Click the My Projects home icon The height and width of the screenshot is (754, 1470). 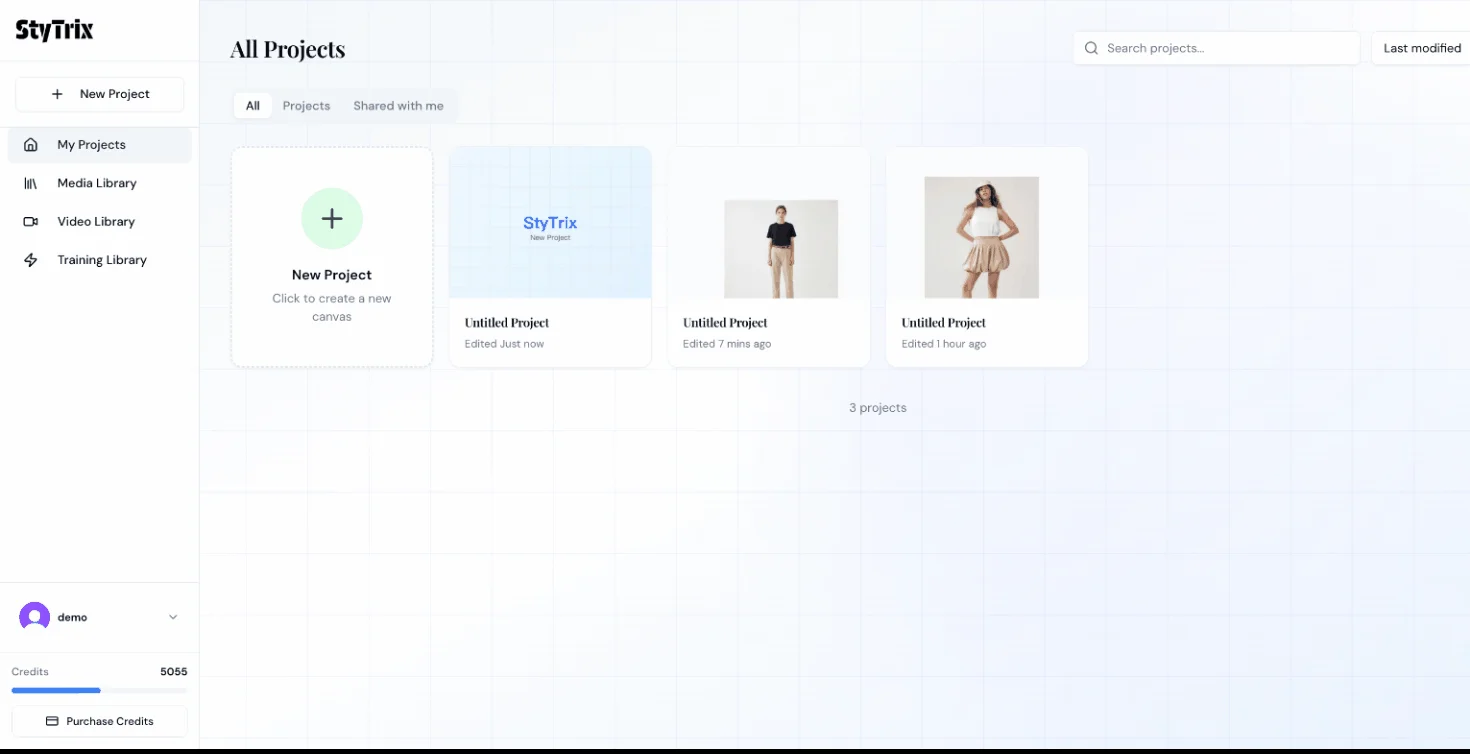[x=31, y=145]
